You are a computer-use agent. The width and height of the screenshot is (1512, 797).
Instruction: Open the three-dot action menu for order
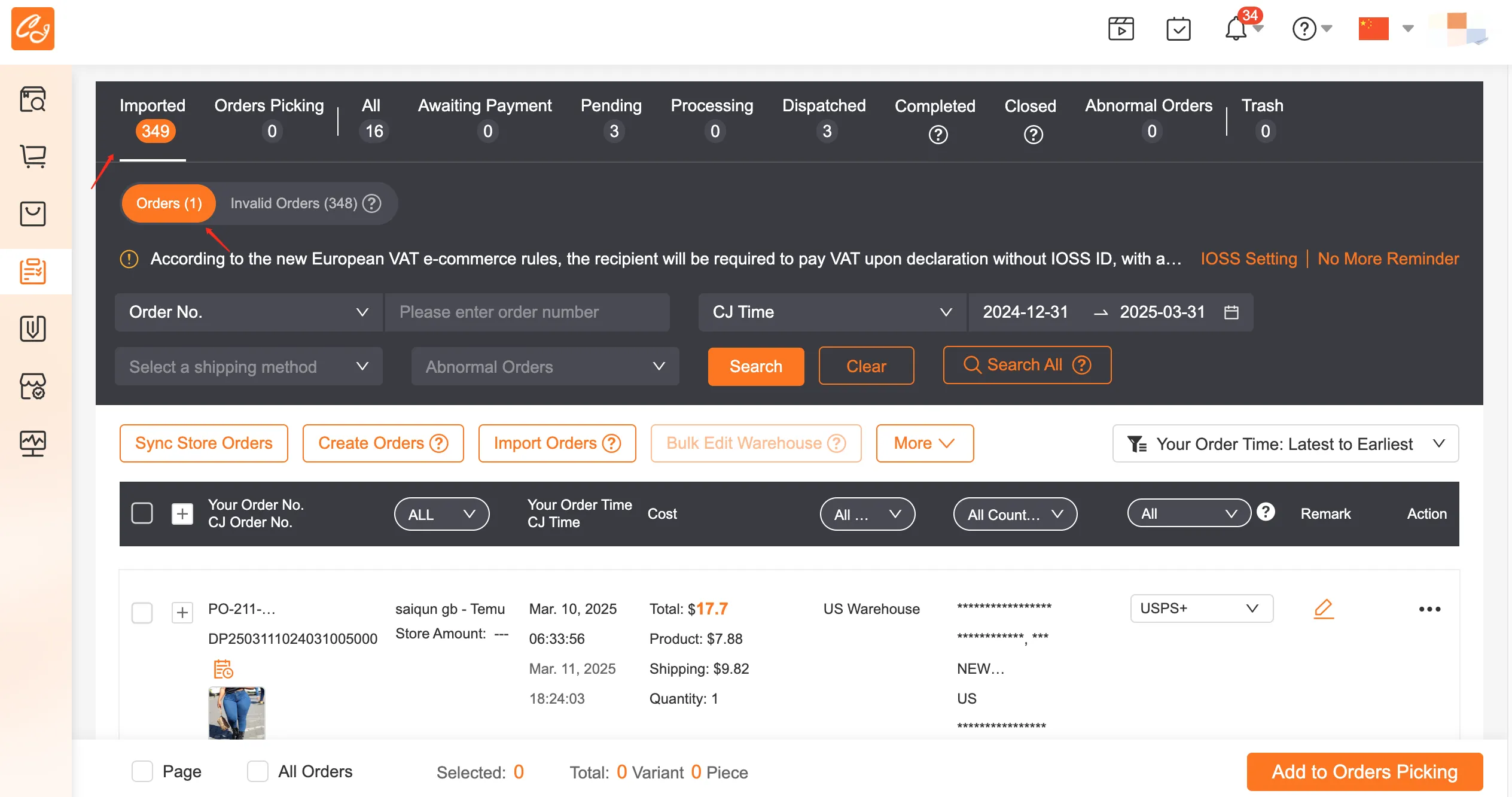[1429, 609]
